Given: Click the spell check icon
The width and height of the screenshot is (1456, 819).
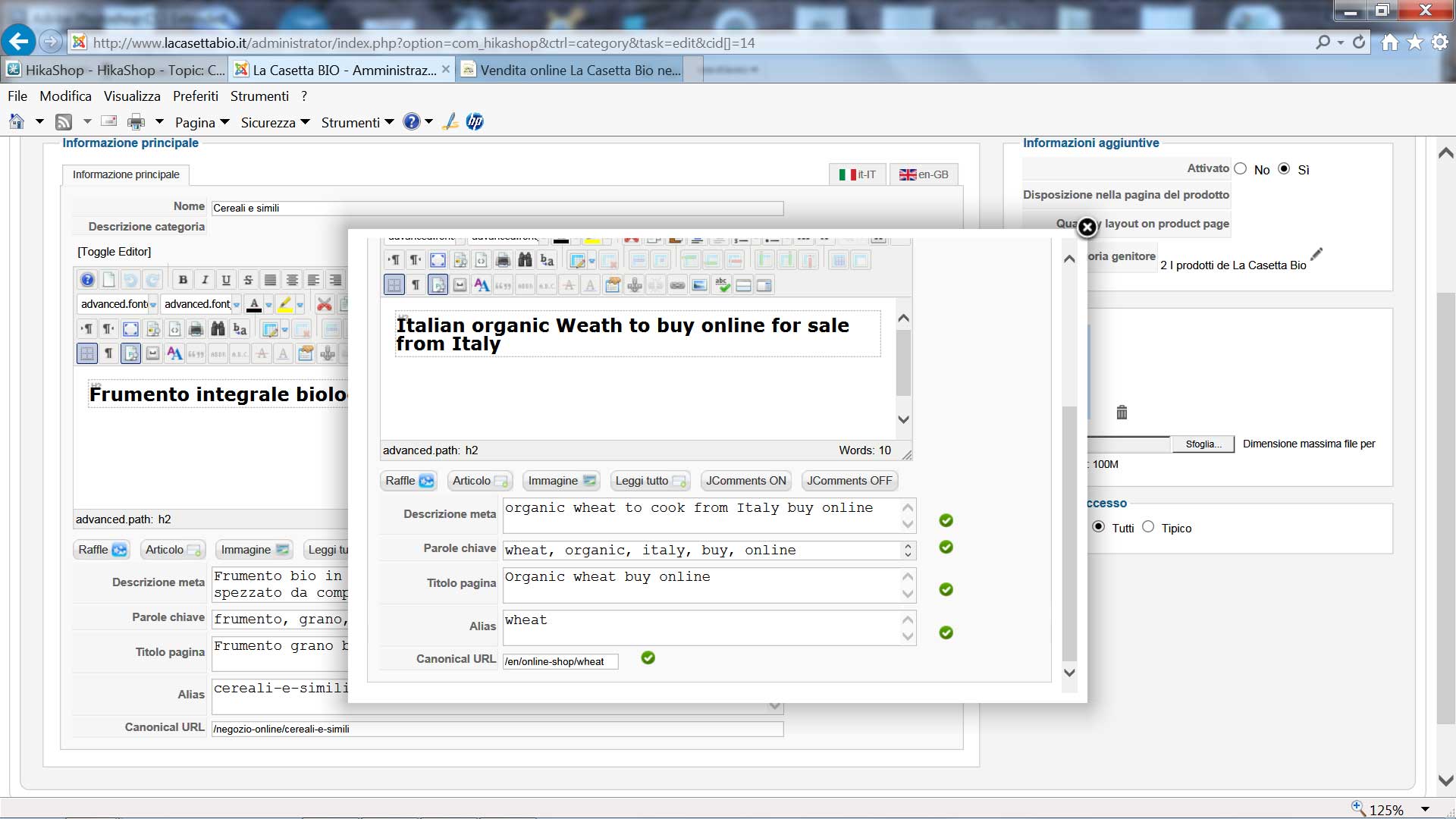Looking at the screenshot, I should coord(722,285).
